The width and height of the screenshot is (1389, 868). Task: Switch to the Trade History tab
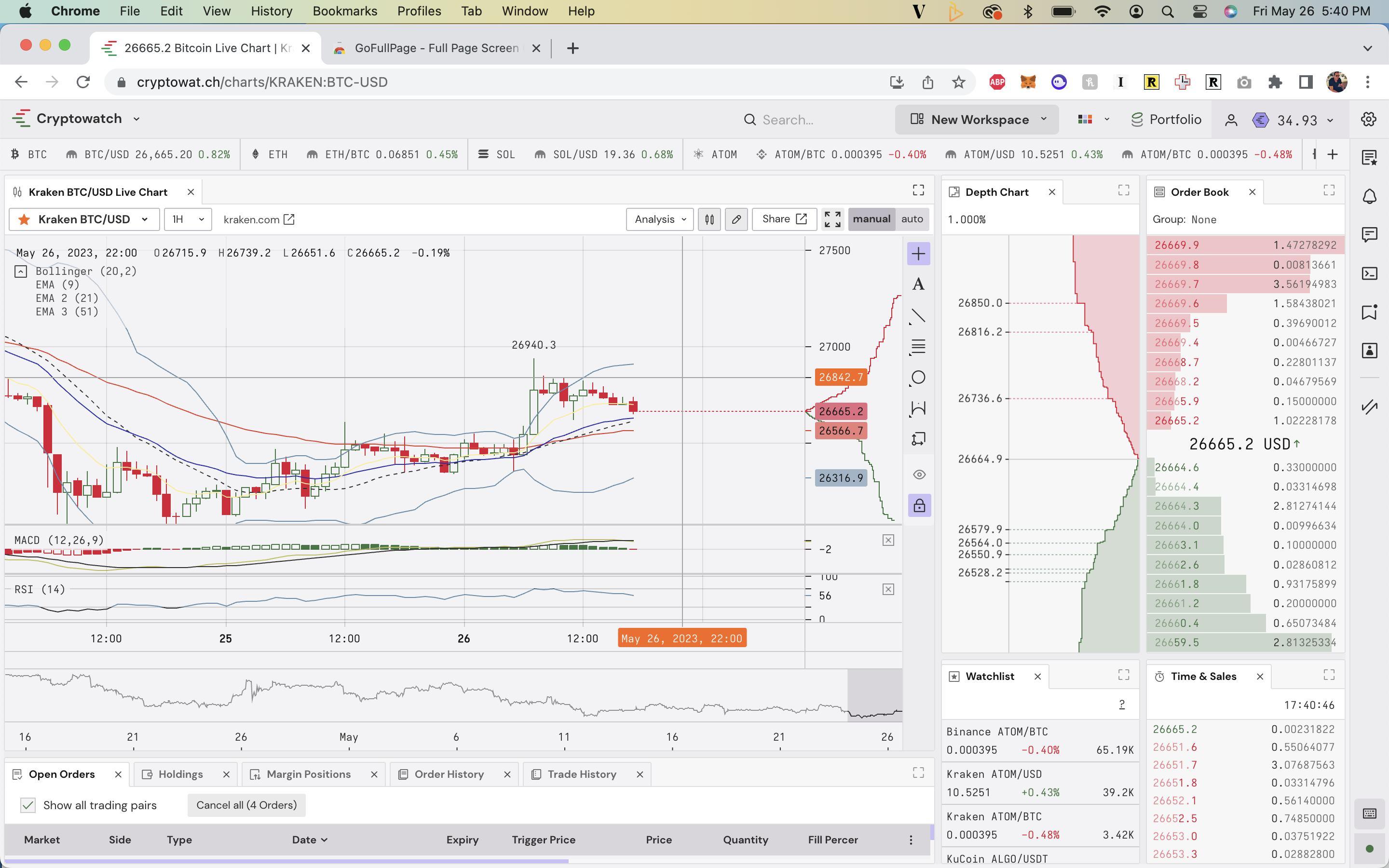(582, 774)
